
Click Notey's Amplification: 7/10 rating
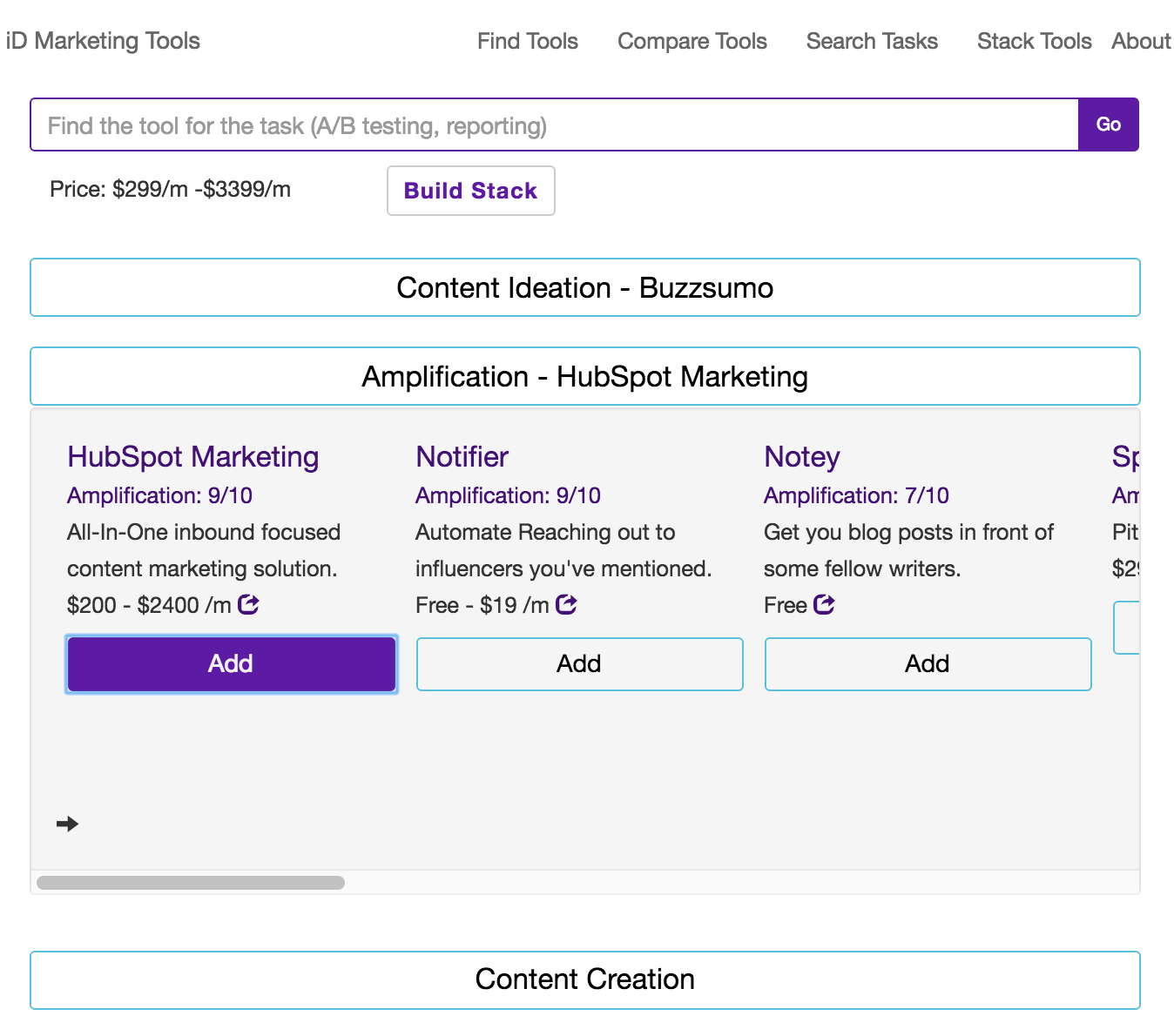click(x=856, y=495)
